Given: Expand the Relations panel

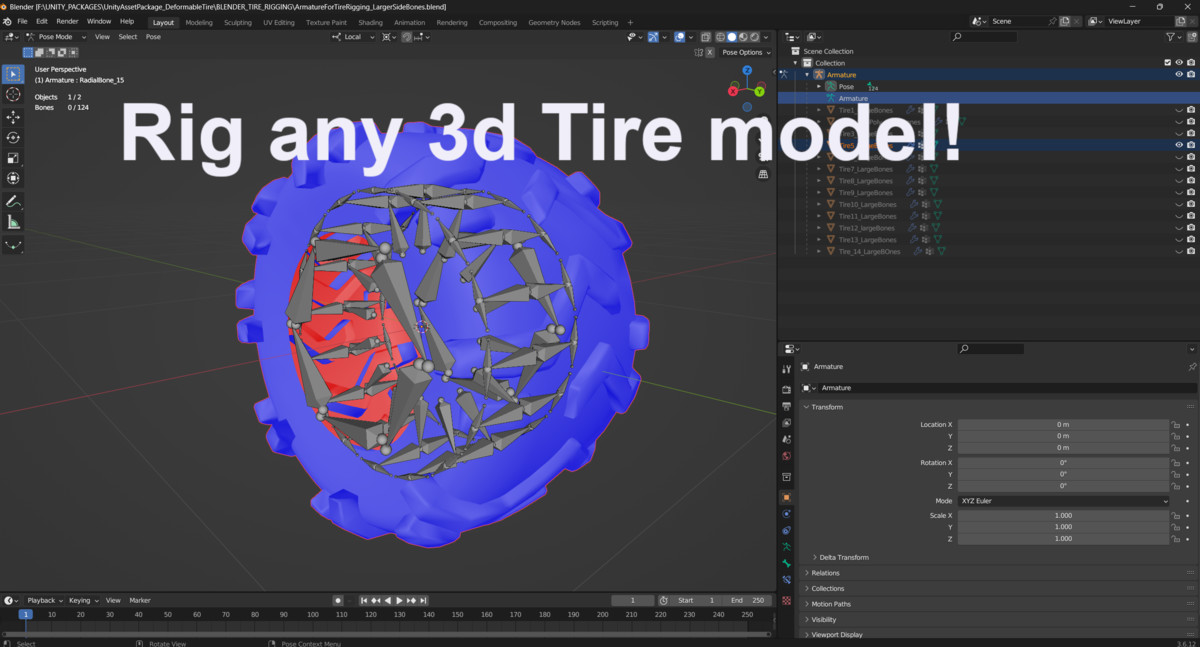Looking at the screenshot, I should coord(825,573).
